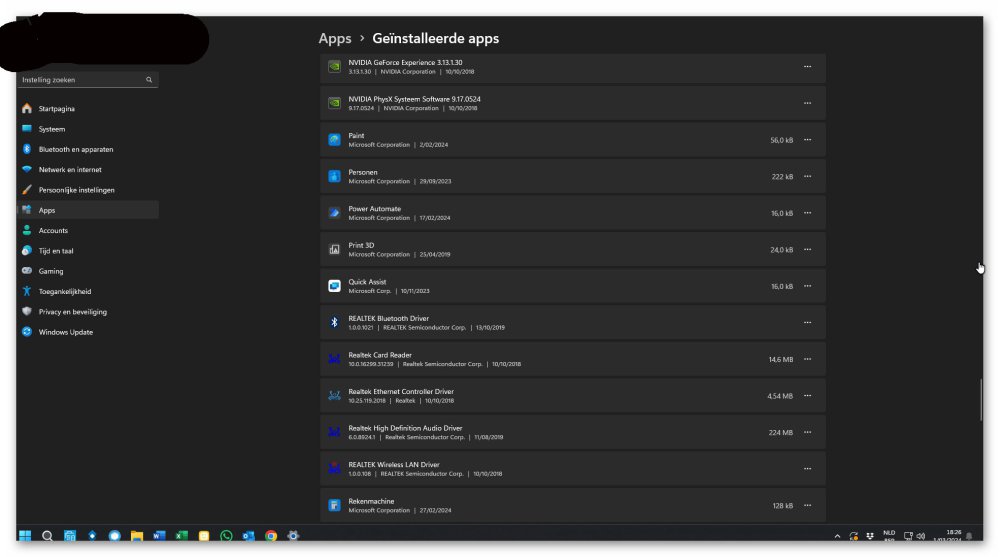Viewport: 1000px width, 557px height.
Task: Open the three-dot menu for Personen
Action: click(x=807, y=177)
